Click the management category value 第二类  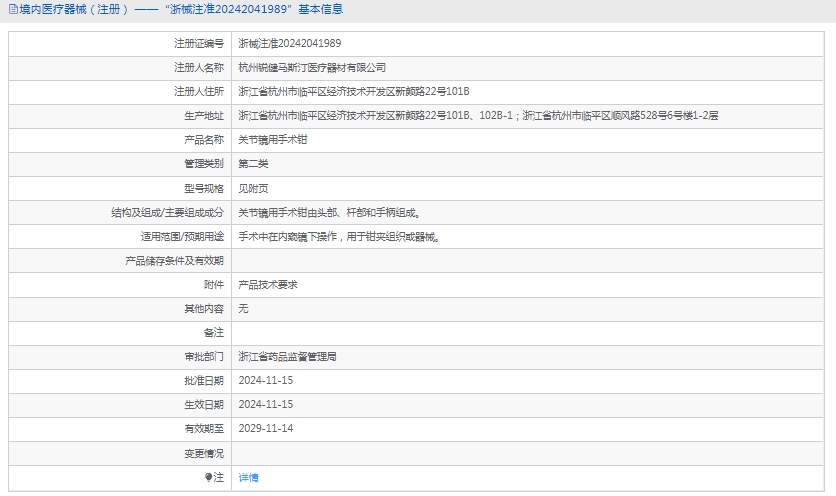253,164
